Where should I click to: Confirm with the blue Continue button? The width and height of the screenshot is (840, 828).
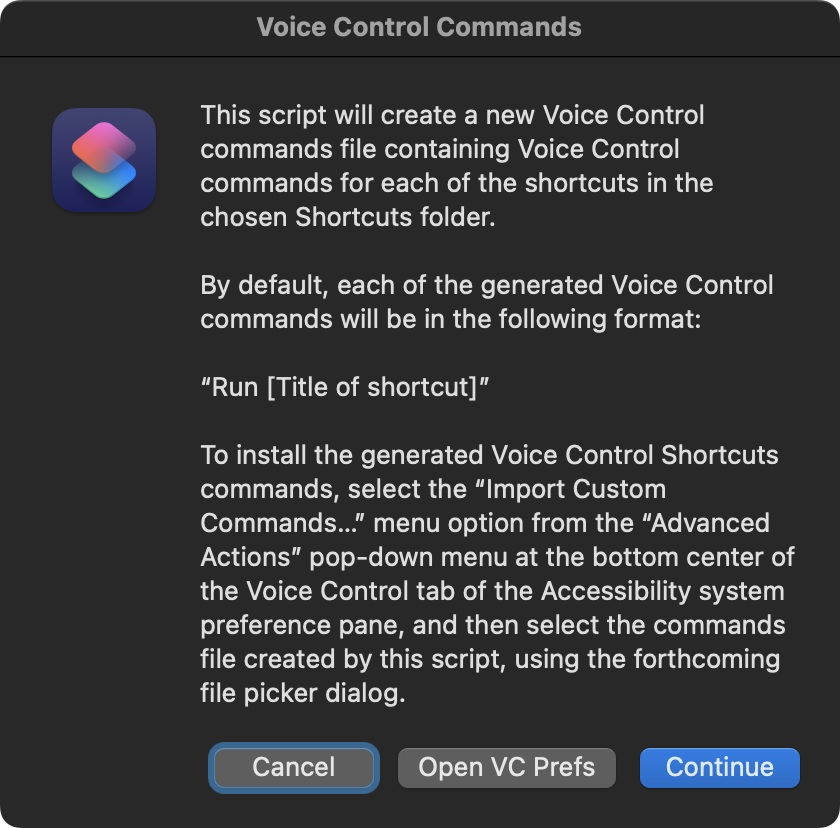click(719, 767)
